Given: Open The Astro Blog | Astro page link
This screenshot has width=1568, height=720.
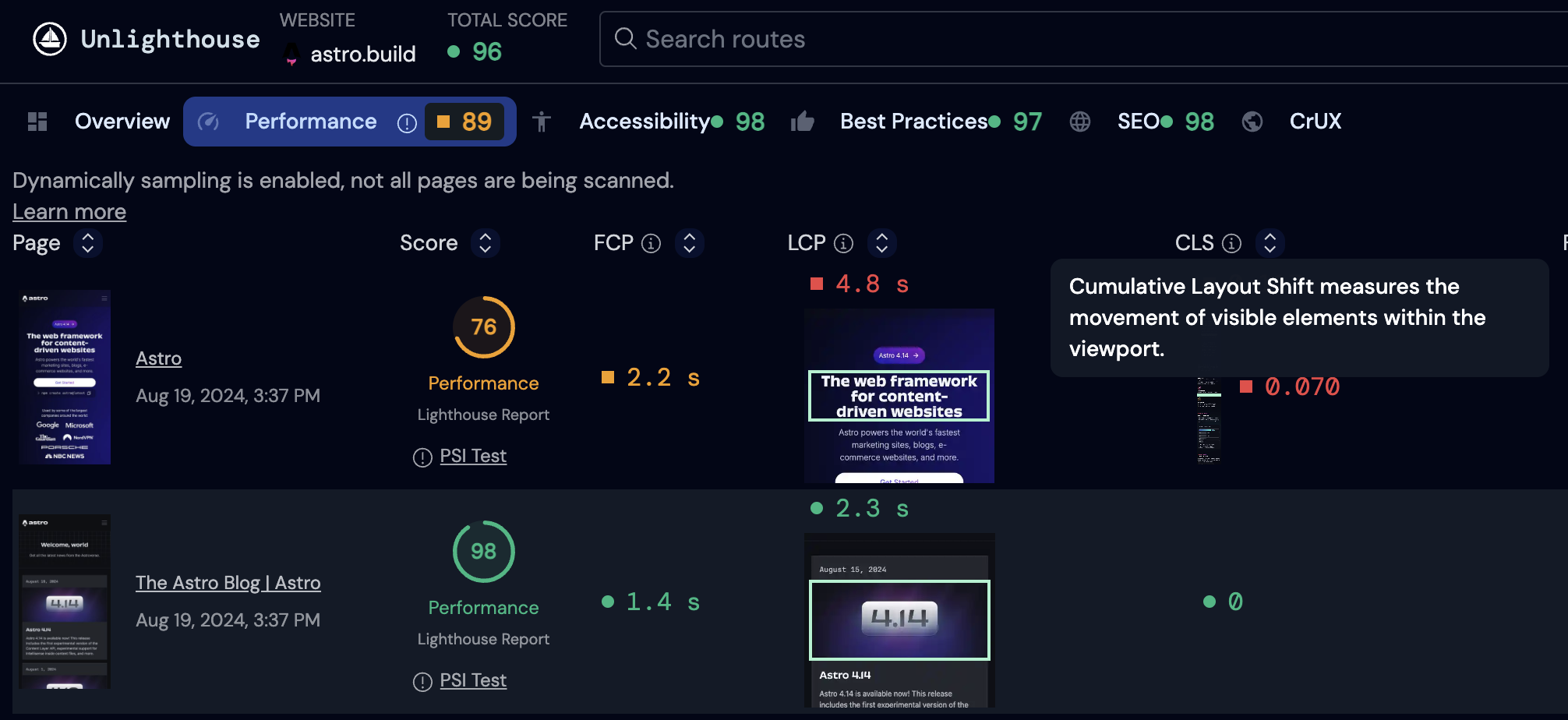Looking at the screenshot, I should 228,583.
